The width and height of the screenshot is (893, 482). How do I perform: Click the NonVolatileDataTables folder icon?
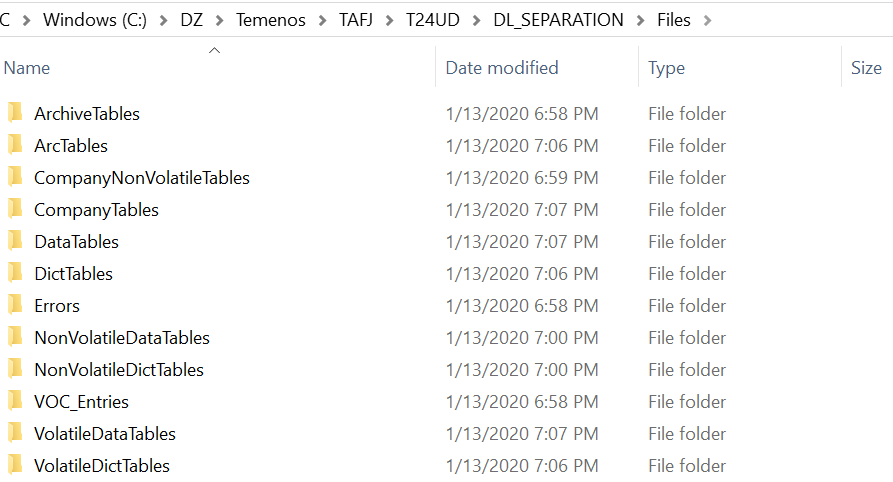[15, 337]
